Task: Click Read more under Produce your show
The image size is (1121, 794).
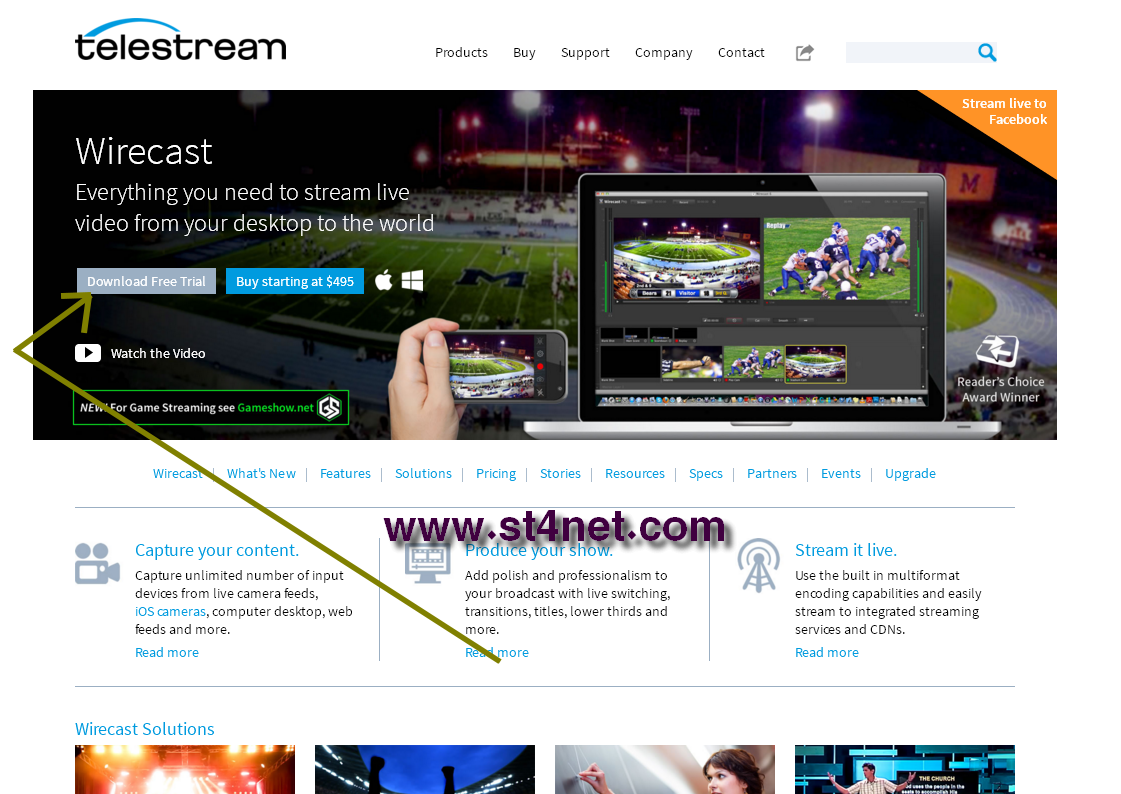Action: [x=497, y=652]
